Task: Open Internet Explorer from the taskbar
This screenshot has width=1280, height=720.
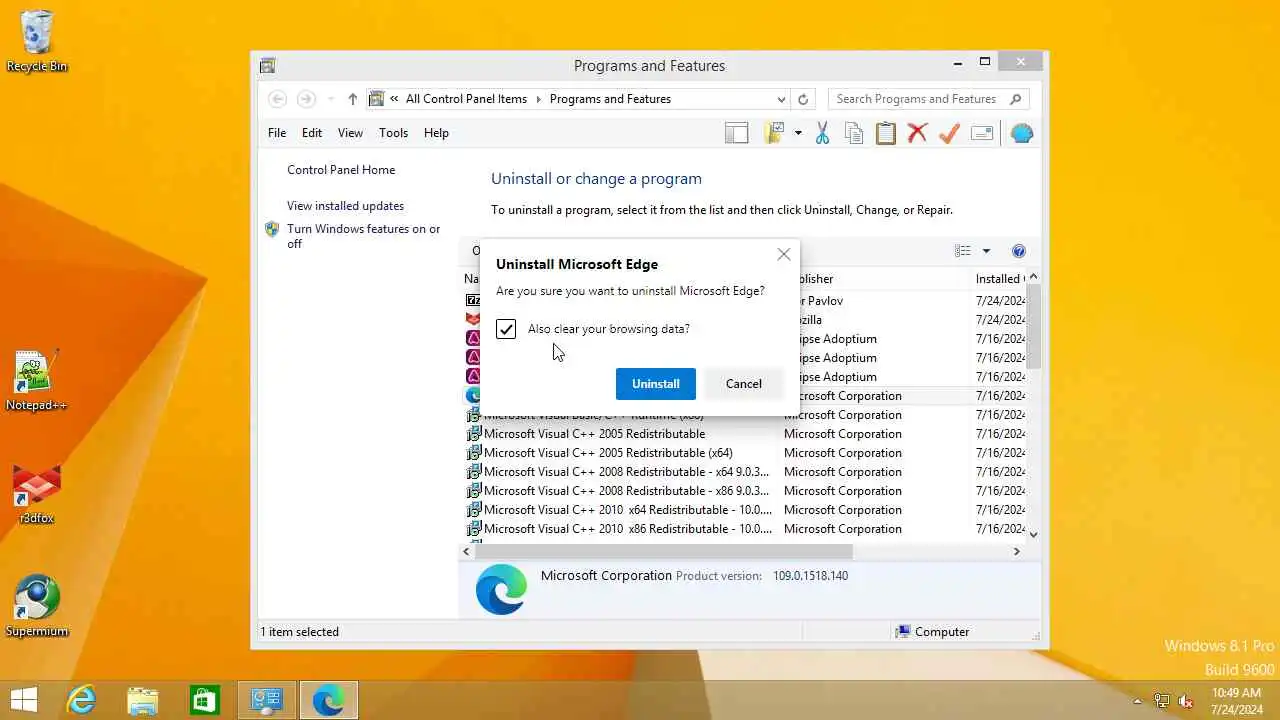Action: coord(80,700)
